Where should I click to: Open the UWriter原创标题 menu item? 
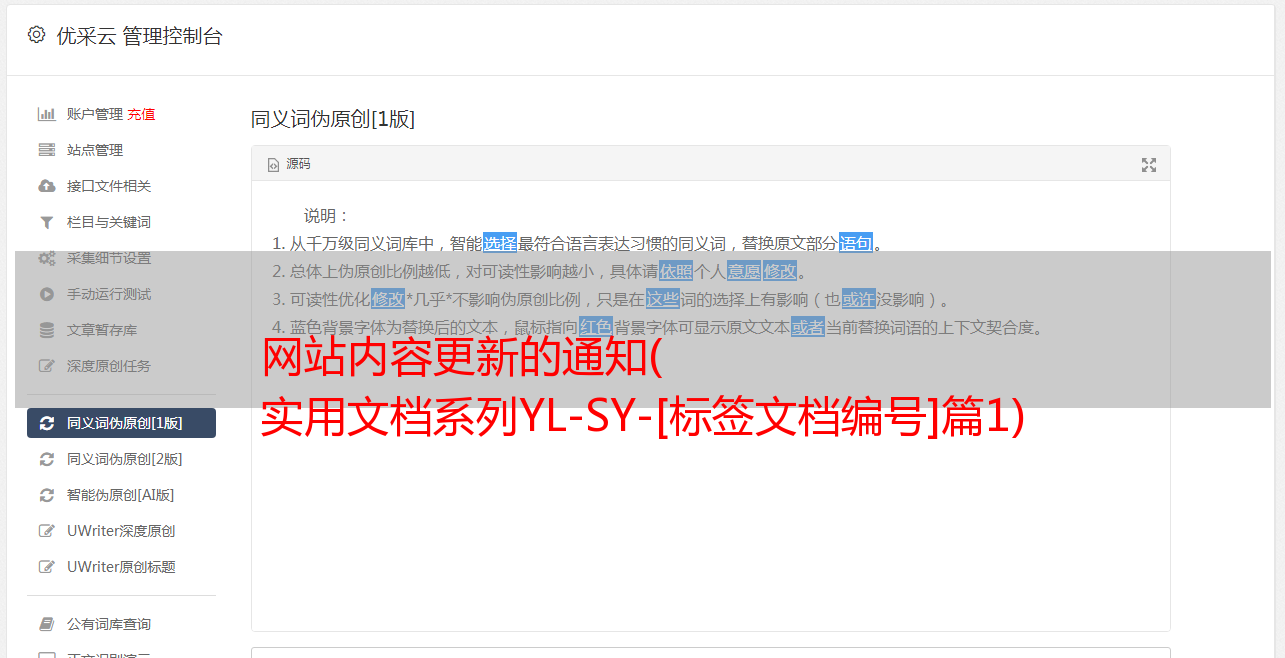pyautogui.click(x=121, y=567)
